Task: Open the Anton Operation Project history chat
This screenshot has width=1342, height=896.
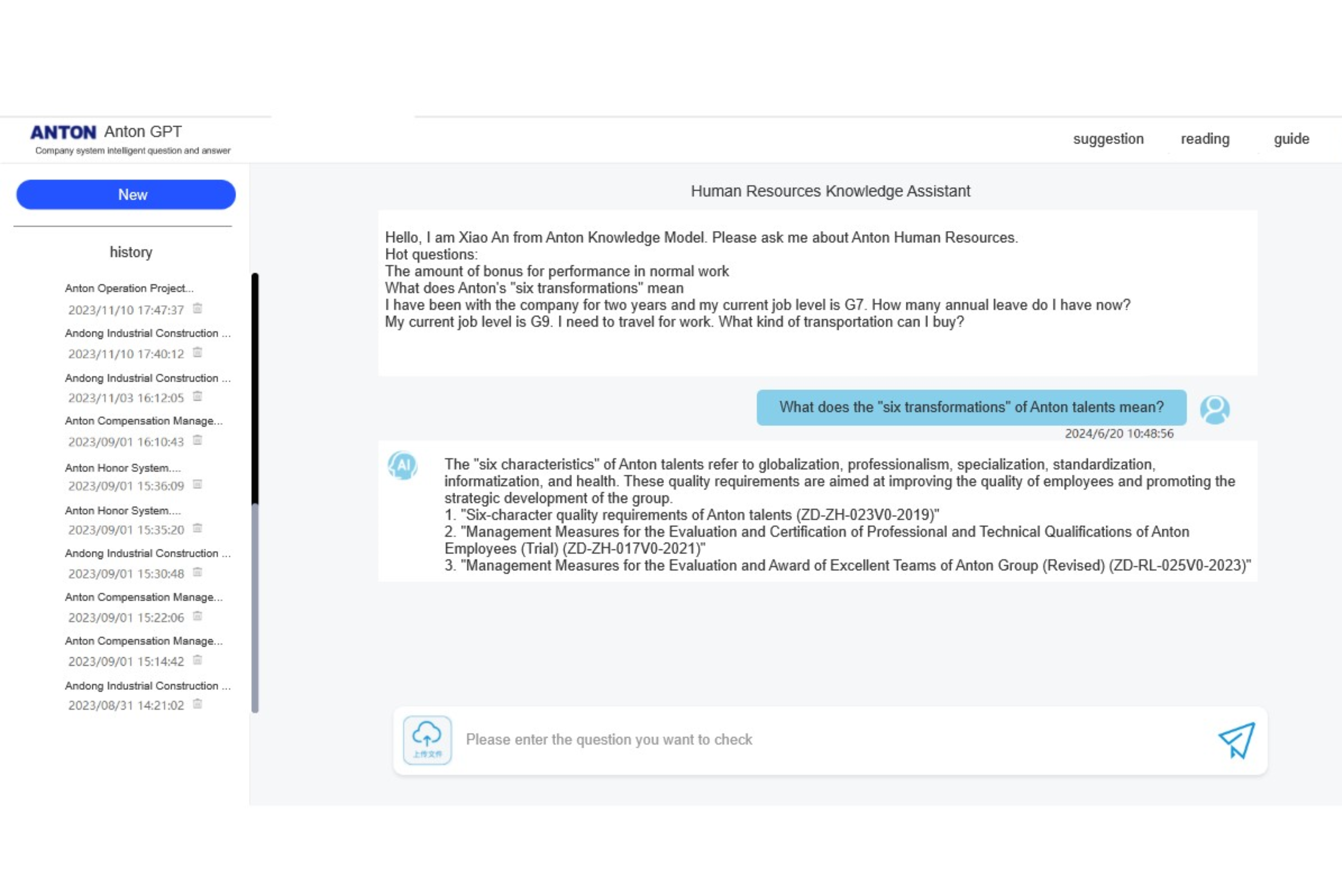Action: [129, 288]
